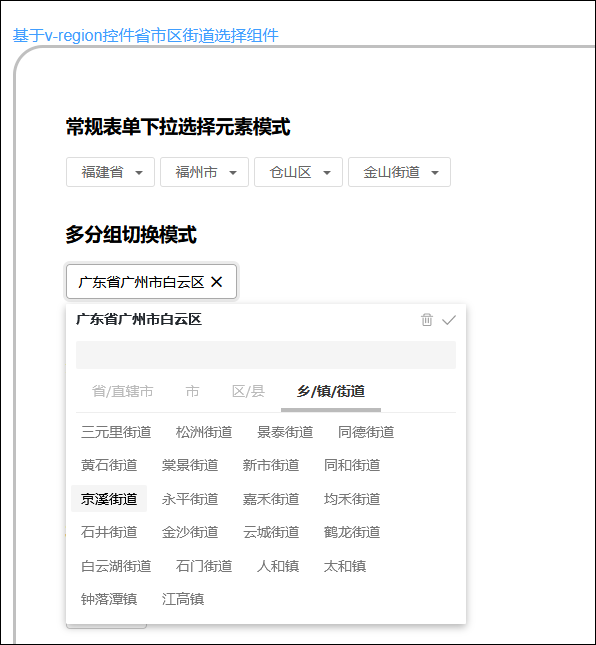Switch to the 市 tab

pos(192,391)
